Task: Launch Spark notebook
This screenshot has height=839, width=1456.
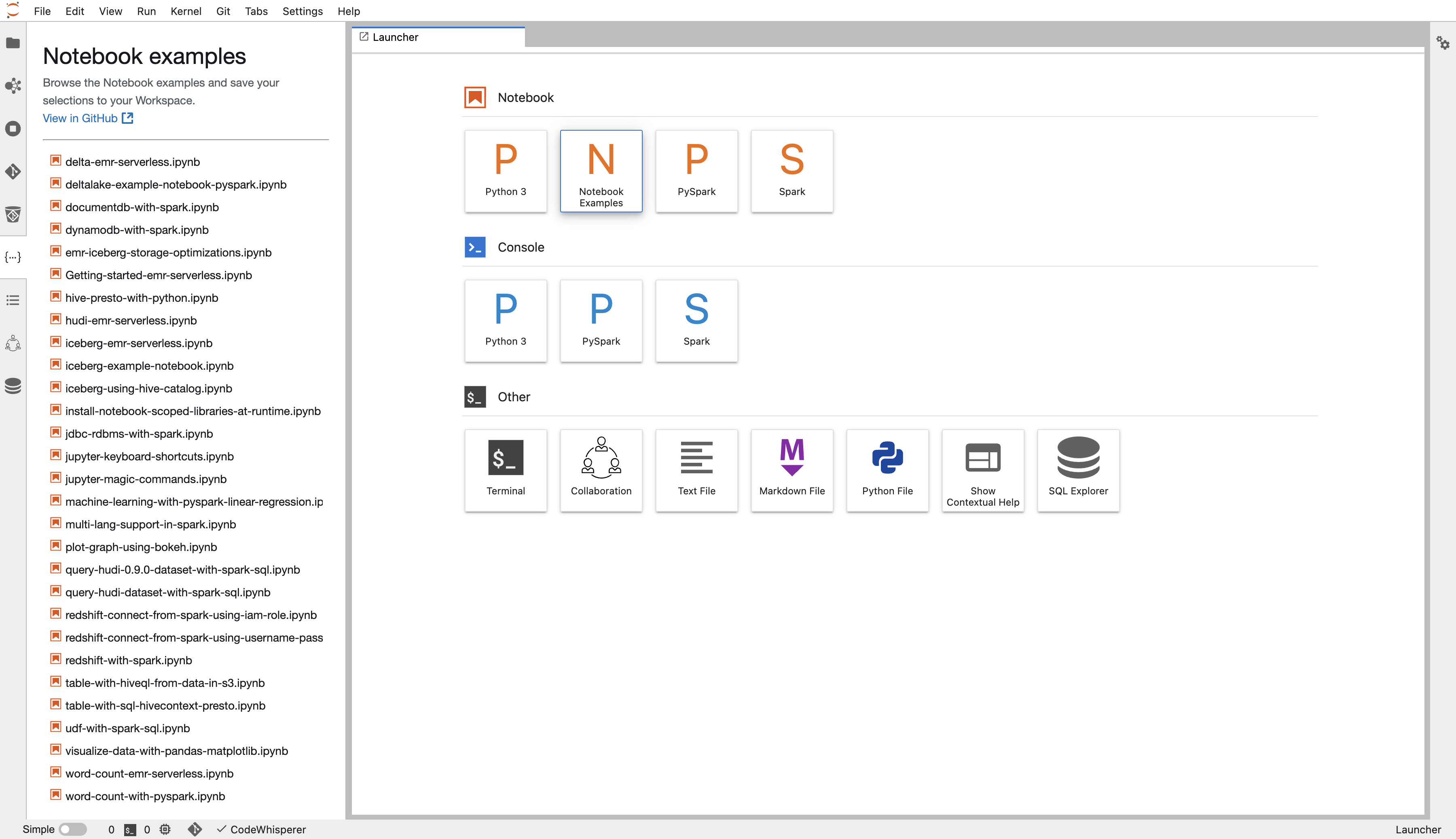Action: pos(792,171)
